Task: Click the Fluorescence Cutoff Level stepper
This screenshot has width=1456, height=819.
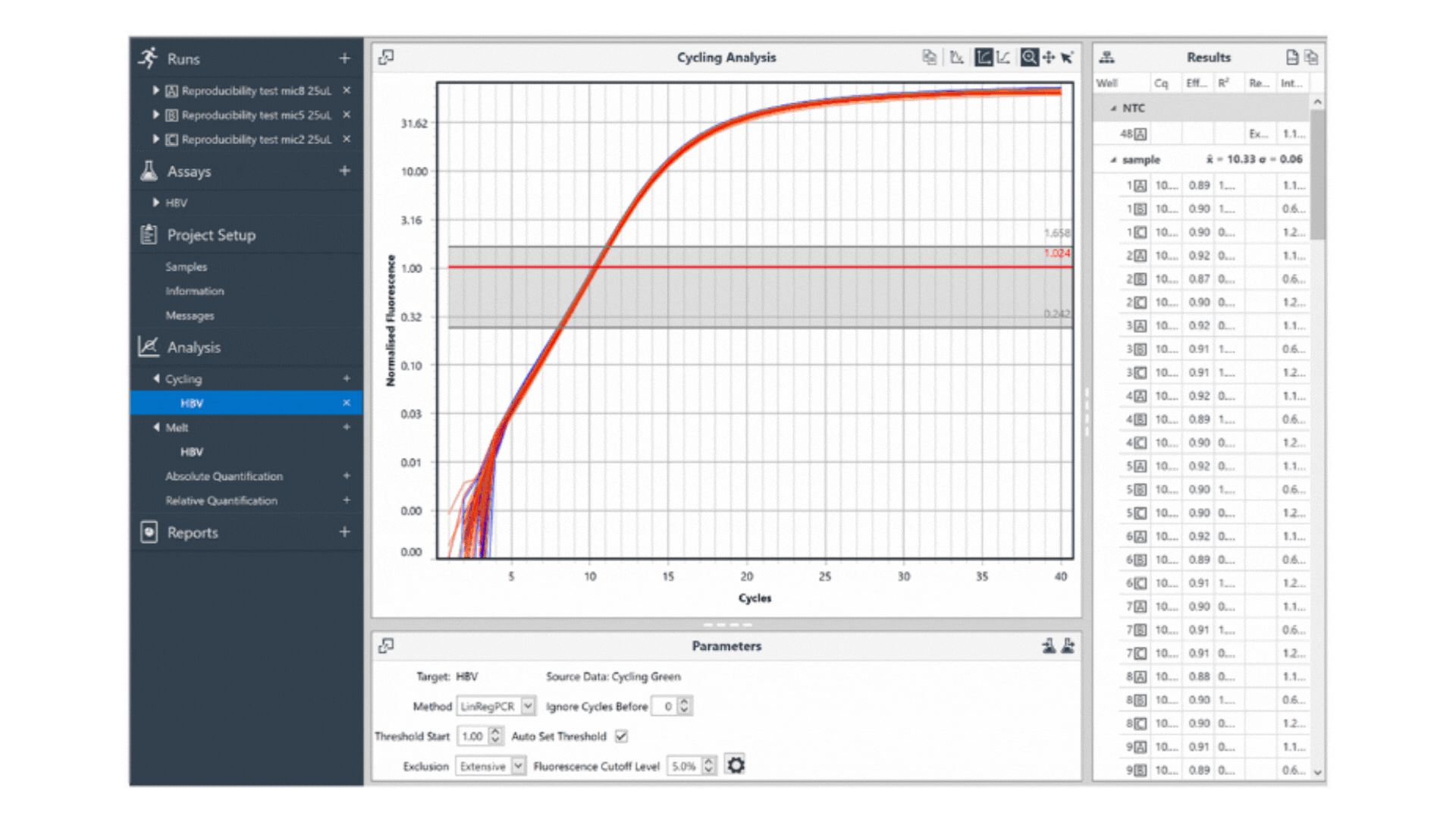Action: coord(708,766)
